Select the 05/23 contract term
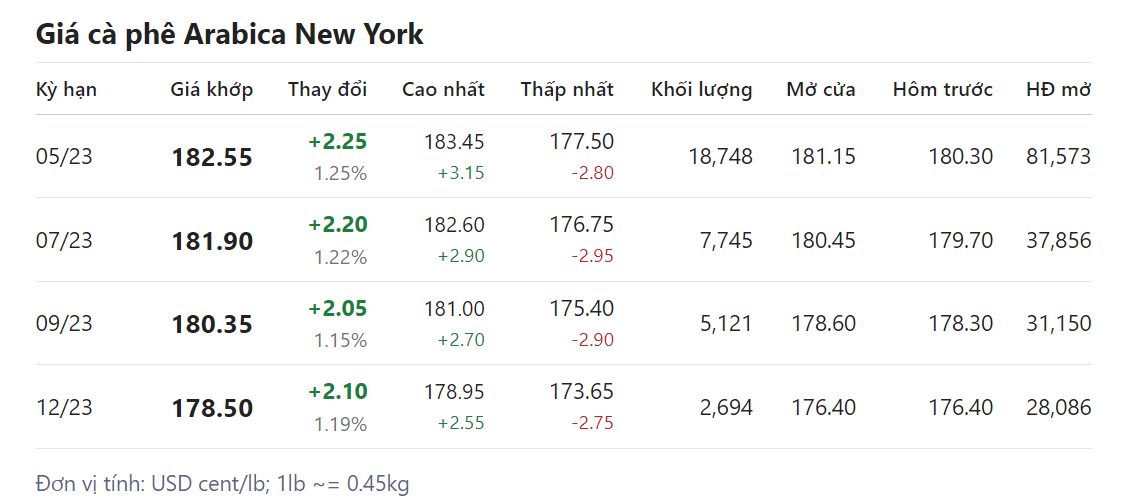 pyautogui.click(x=64, y=157)
